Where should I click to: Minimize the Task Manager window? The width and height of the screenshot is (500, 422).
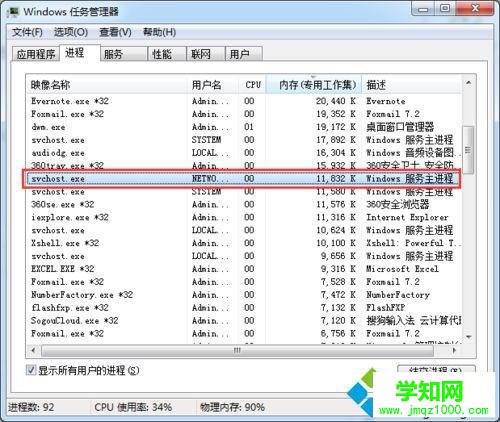[x=423, y=9]
